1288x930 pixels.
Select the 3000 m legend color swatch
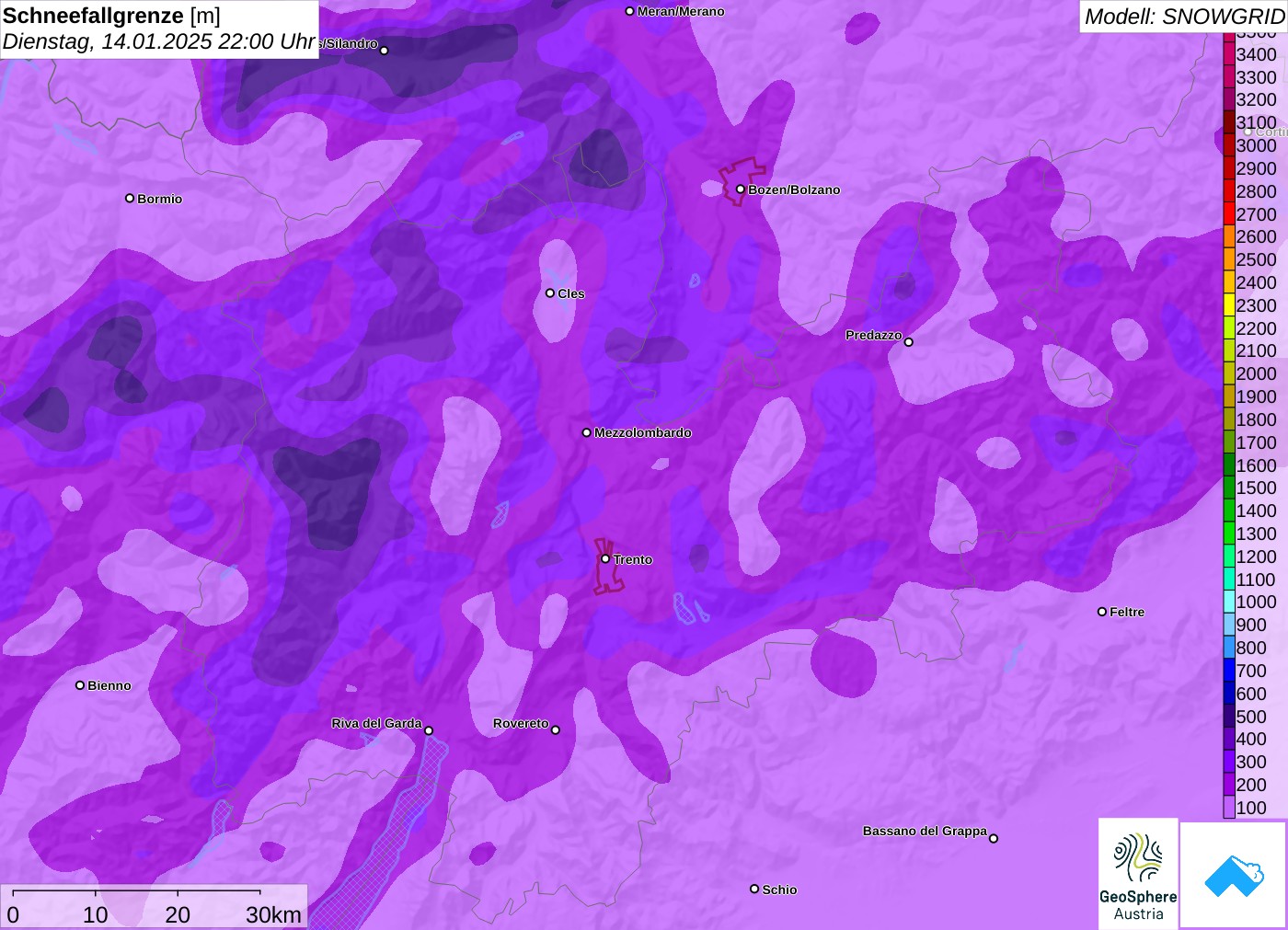pos(1229,145)
